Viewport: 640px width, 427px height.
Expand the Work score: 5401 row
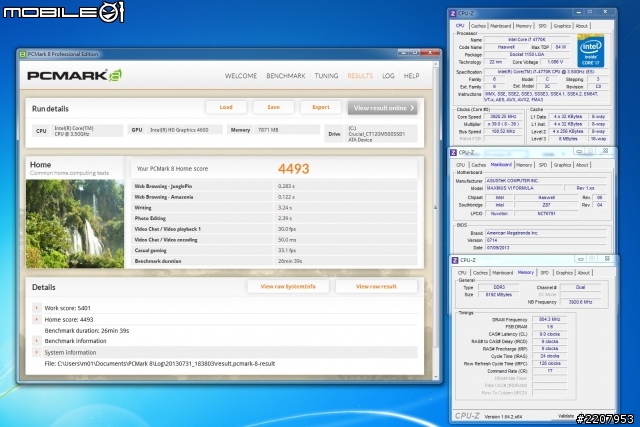tap(36, 308)
